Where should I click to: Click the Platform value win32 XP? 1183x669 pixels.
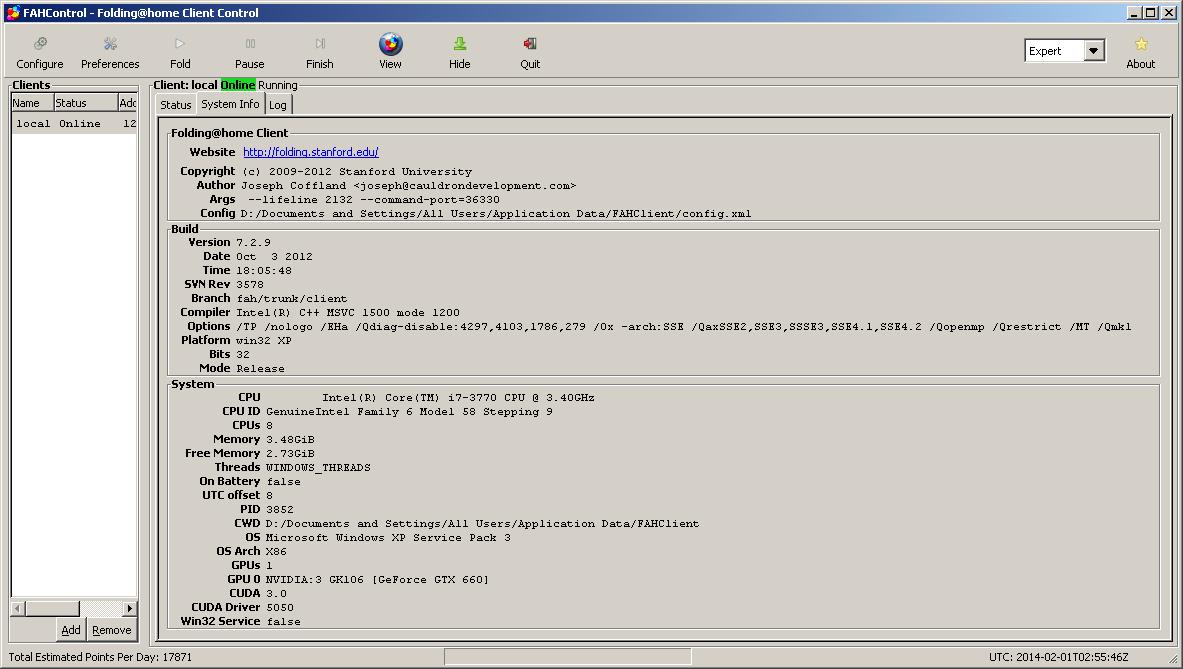pyautogui.click(x=264, y=341)
